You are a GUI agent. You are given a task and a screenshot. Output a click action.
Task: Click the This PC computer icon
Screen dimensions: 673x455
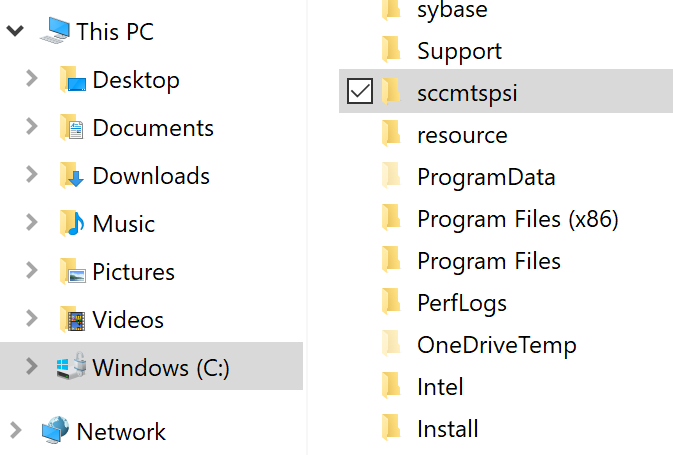click(x=55, y=31)
